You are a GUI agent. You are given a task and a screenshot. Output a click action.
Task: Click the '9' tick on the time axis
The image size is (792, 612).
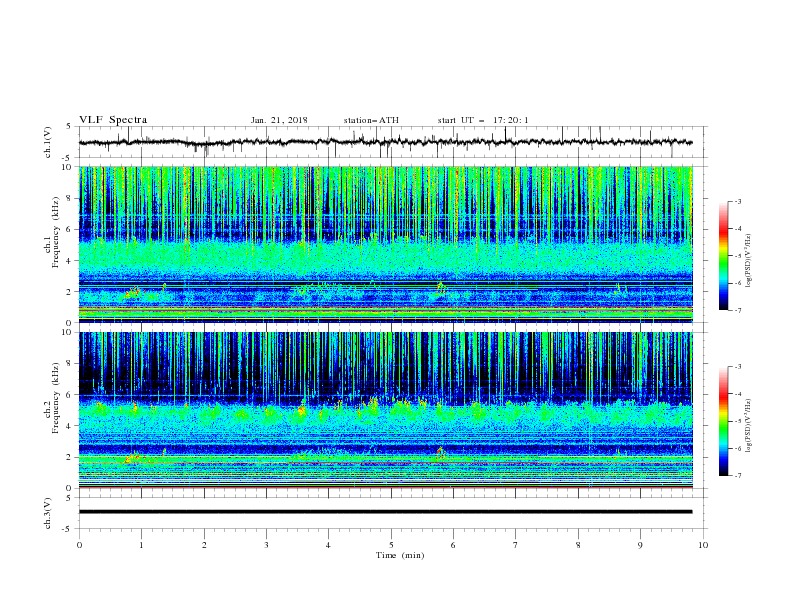(640, 545)
